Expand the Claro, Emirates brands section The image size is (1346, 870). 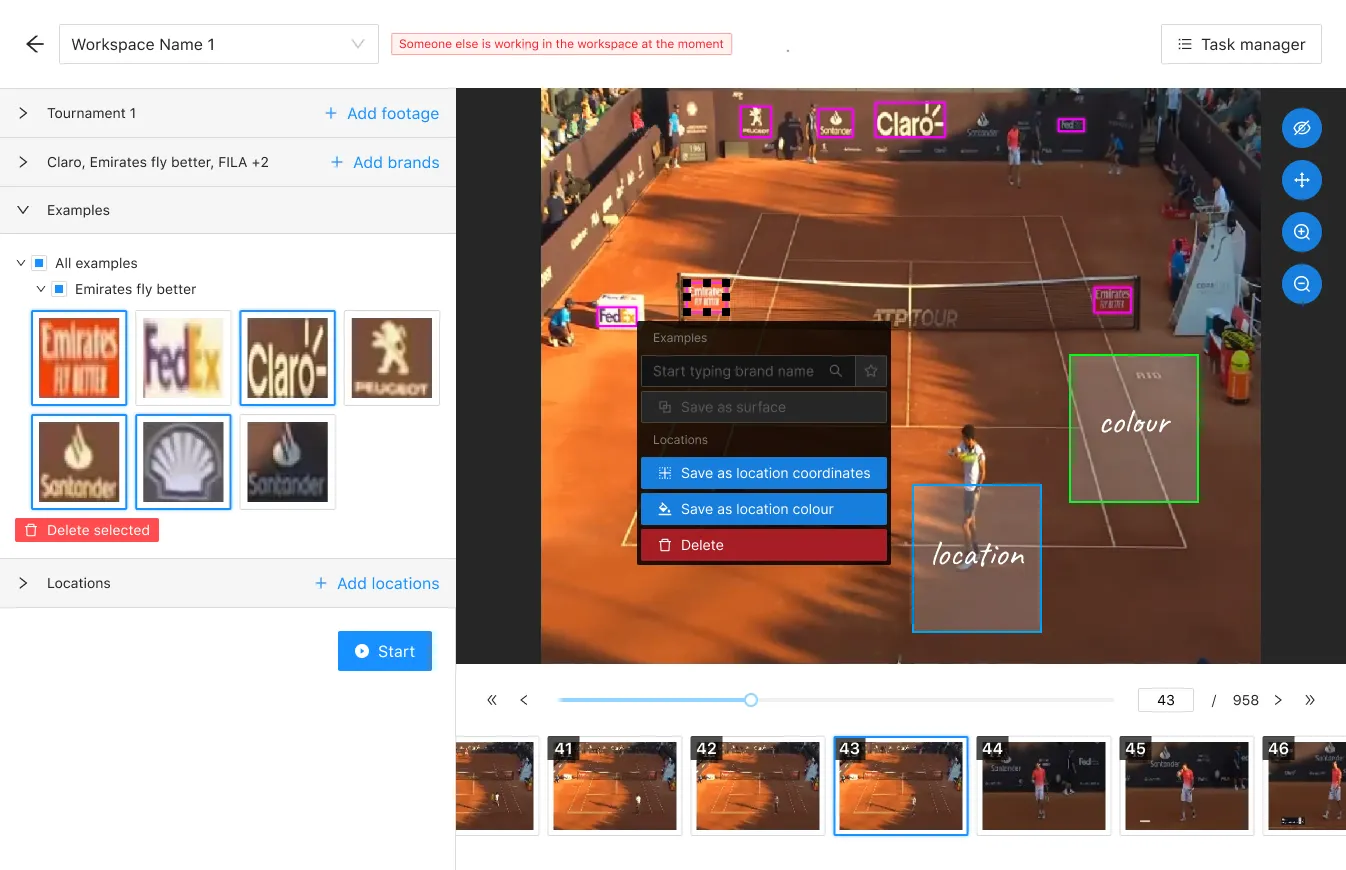coord(23,162)
